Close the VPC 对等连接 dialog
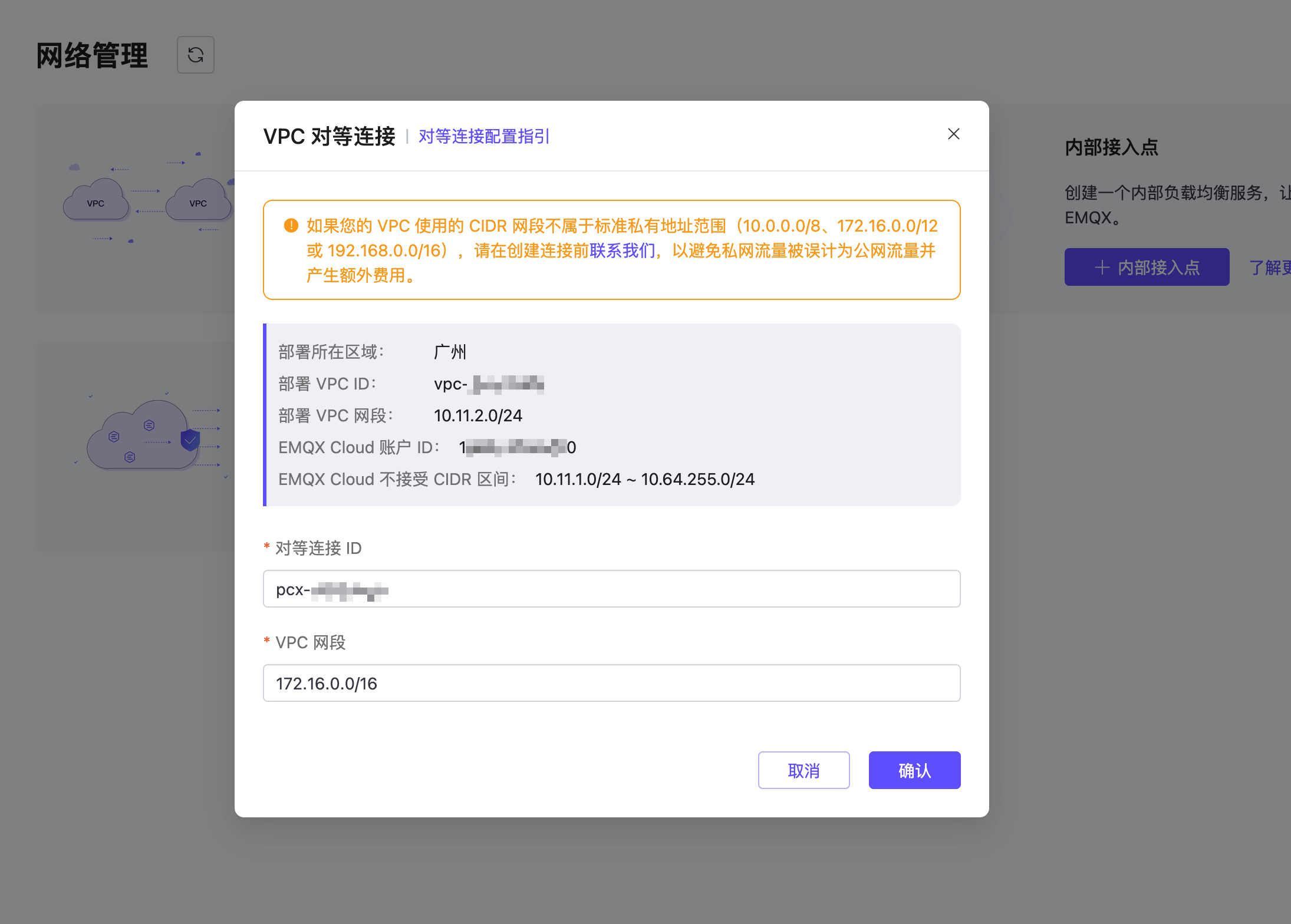This screenshot has height=924, width=1291. pos(953,134)
